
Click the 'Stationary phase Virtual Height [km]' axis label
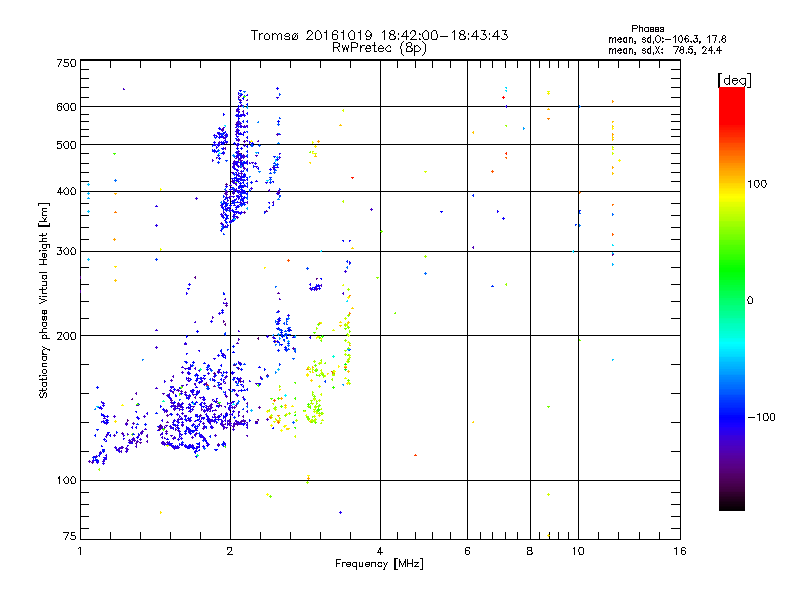tap(44, 300)
